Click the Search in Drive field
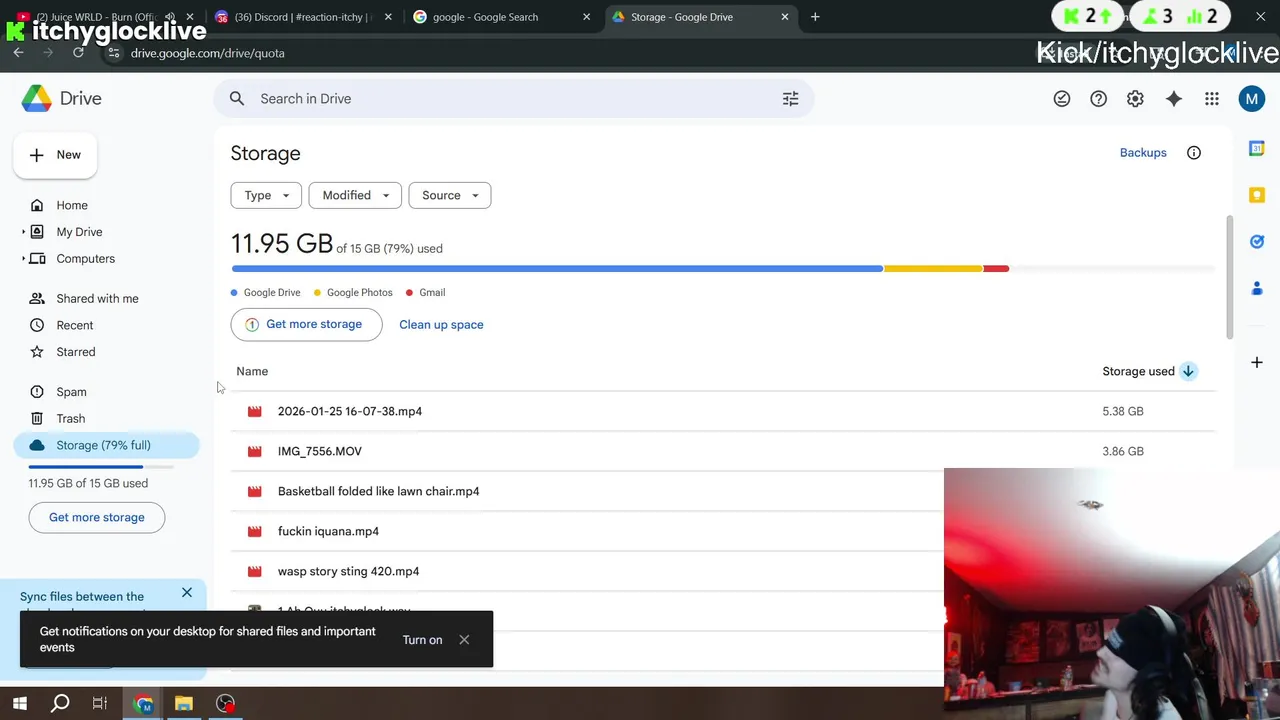The image size is (1280, 720). coord(513,98)
